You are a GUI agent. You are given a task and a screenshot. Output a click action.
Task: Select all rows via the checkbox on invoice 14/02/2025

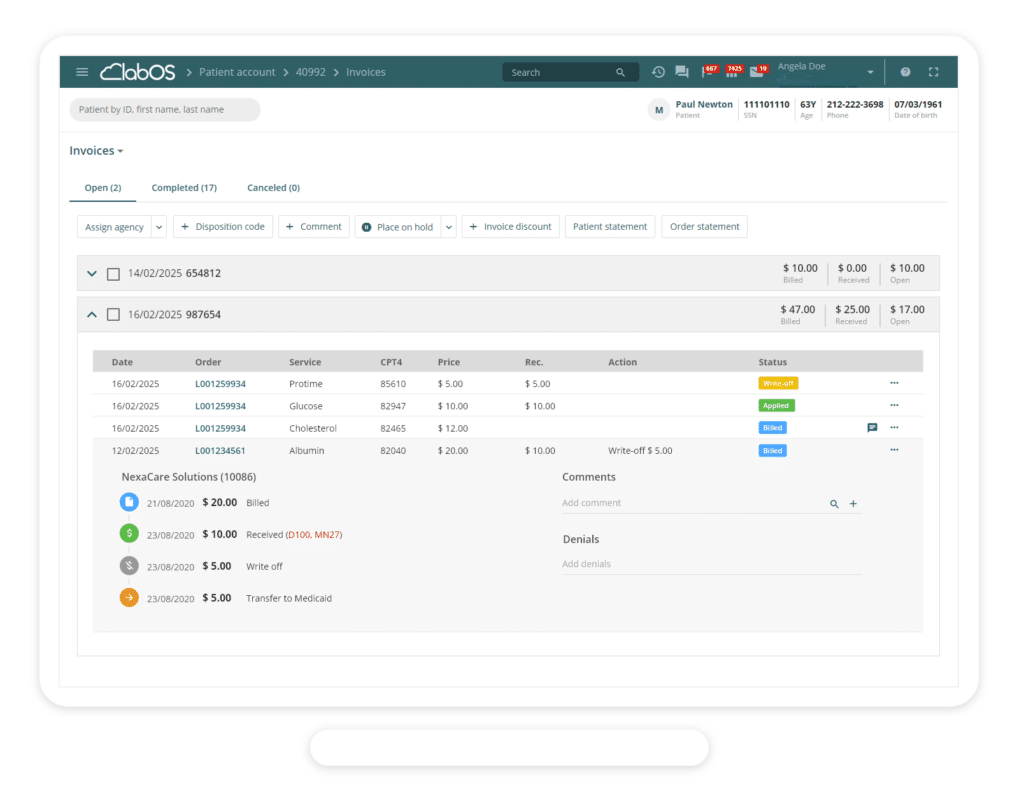pos(113,273)
